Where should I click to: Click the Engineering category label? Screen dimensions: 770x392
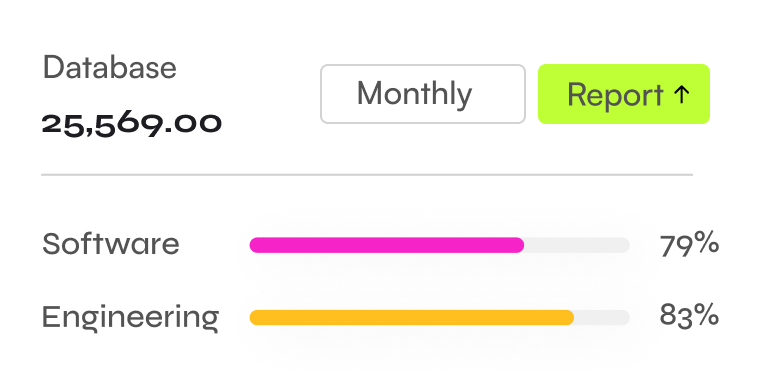[x=130, y=317]
